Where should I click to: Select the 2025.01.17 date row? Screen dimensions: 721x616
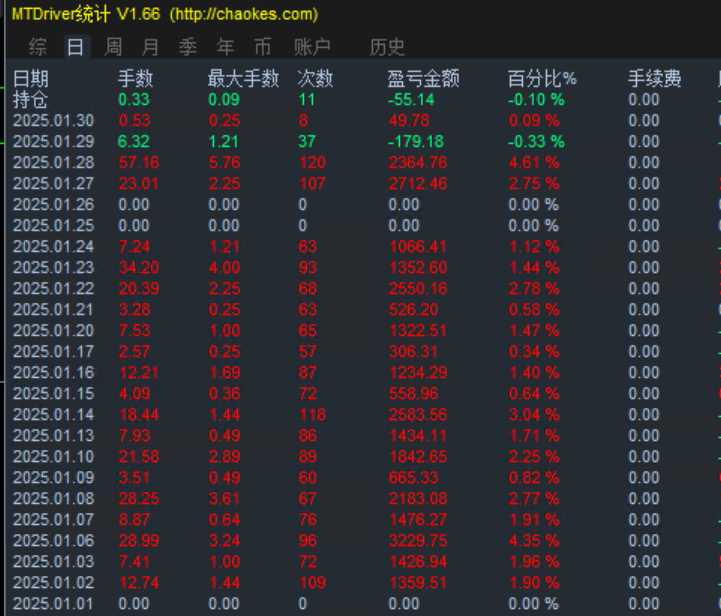click(x=53, y=352)
